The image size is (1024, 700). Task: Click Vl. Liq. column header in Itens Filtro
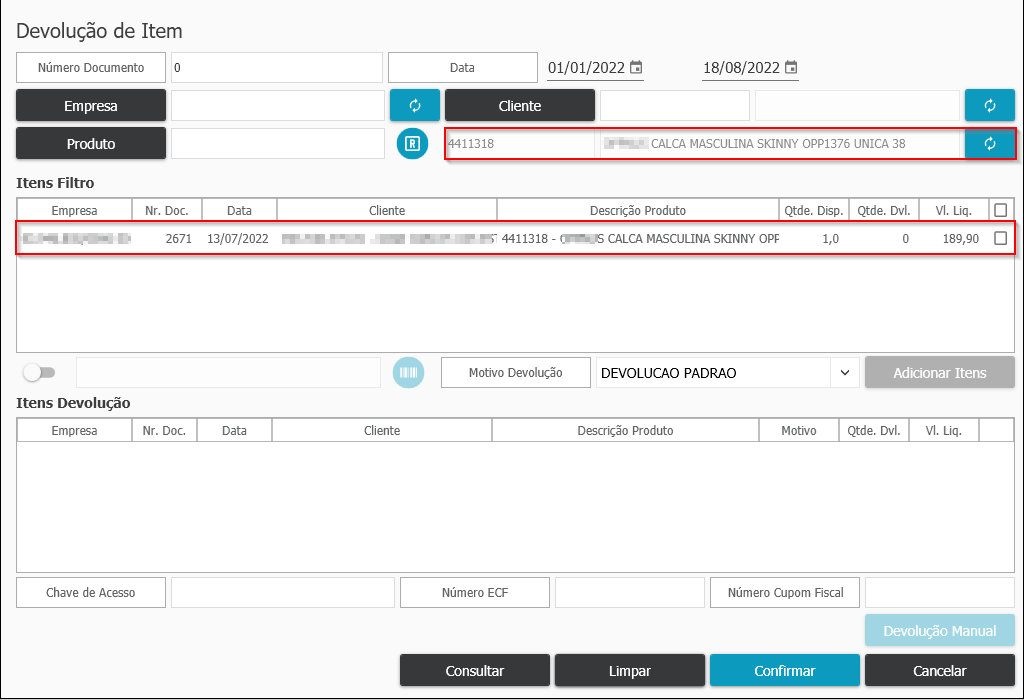click(953, 210)
